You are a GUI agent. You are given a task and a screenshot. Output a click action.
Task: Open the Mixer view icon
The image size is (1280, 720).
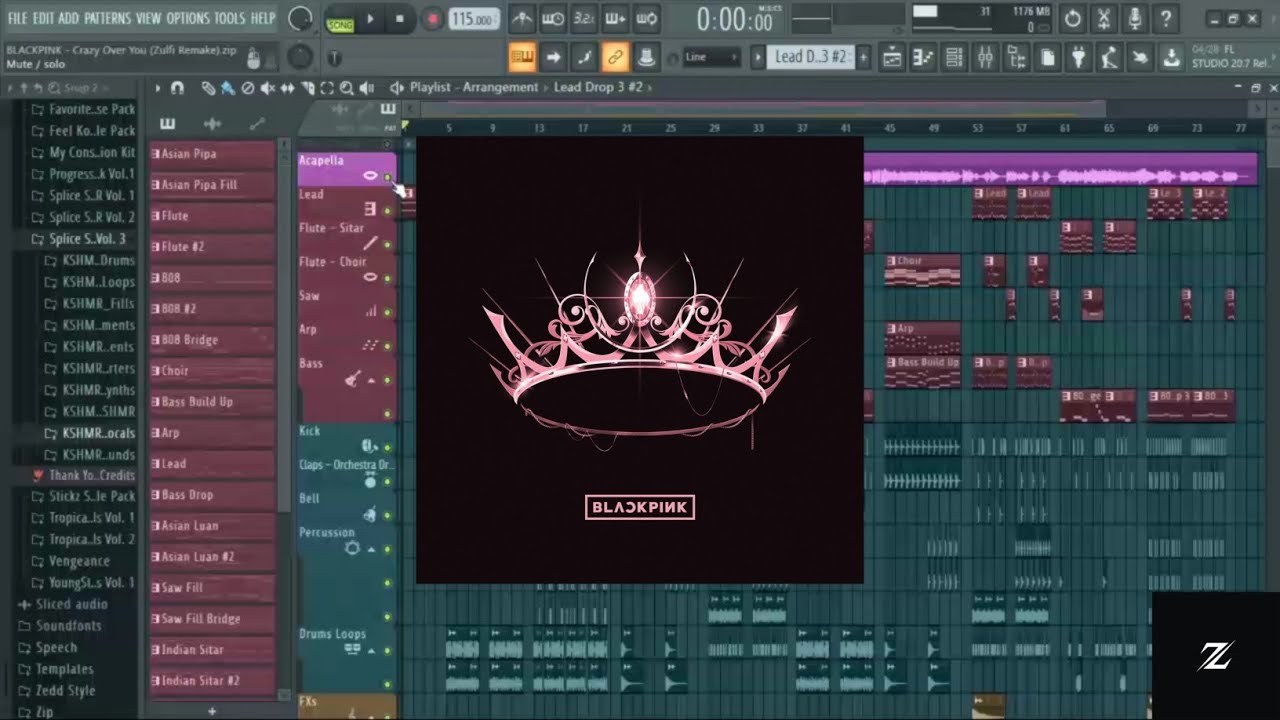(x=985, y=58)
